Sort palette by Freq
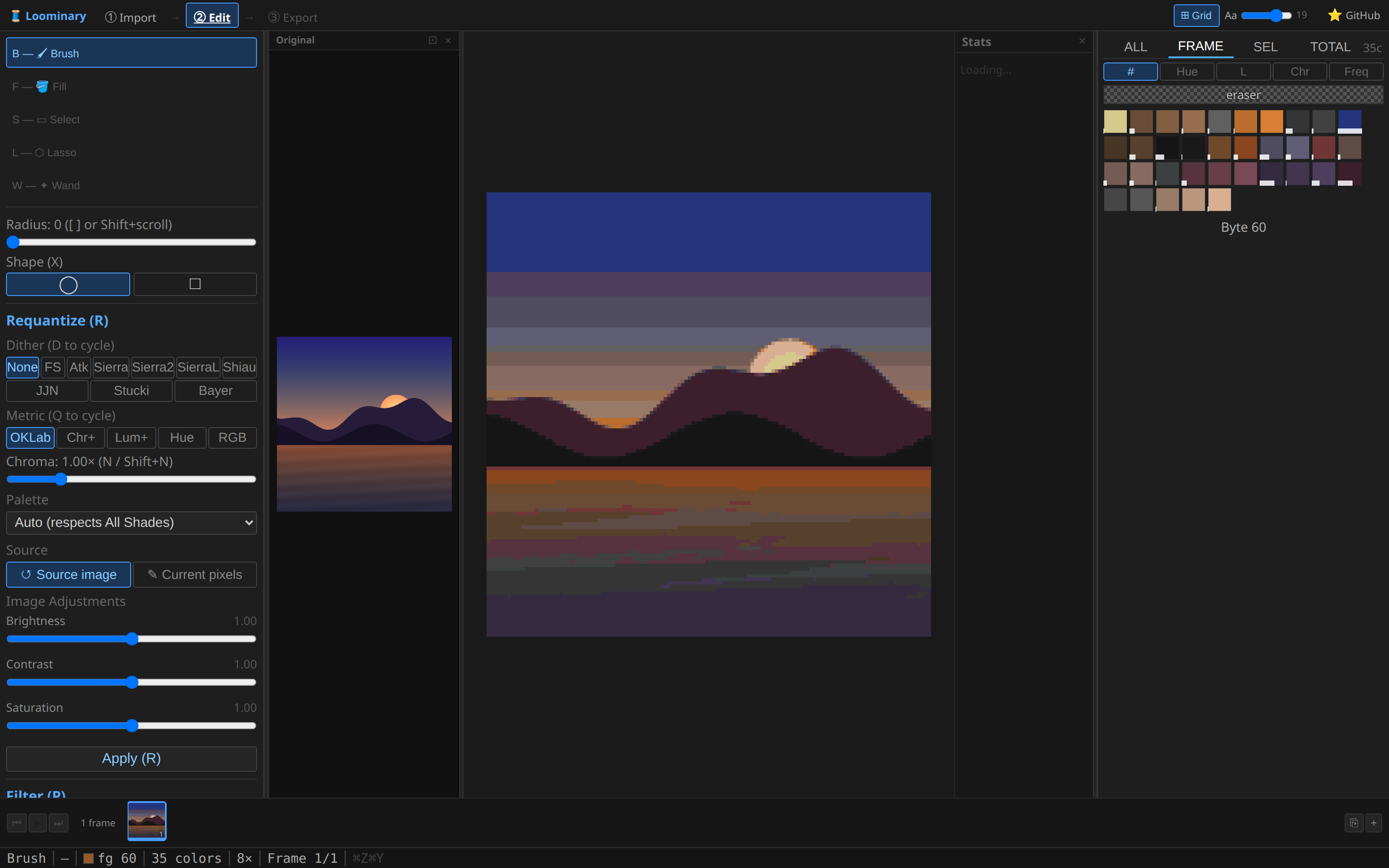Screen dimensions: 1389x868 tap(1356, 72)
